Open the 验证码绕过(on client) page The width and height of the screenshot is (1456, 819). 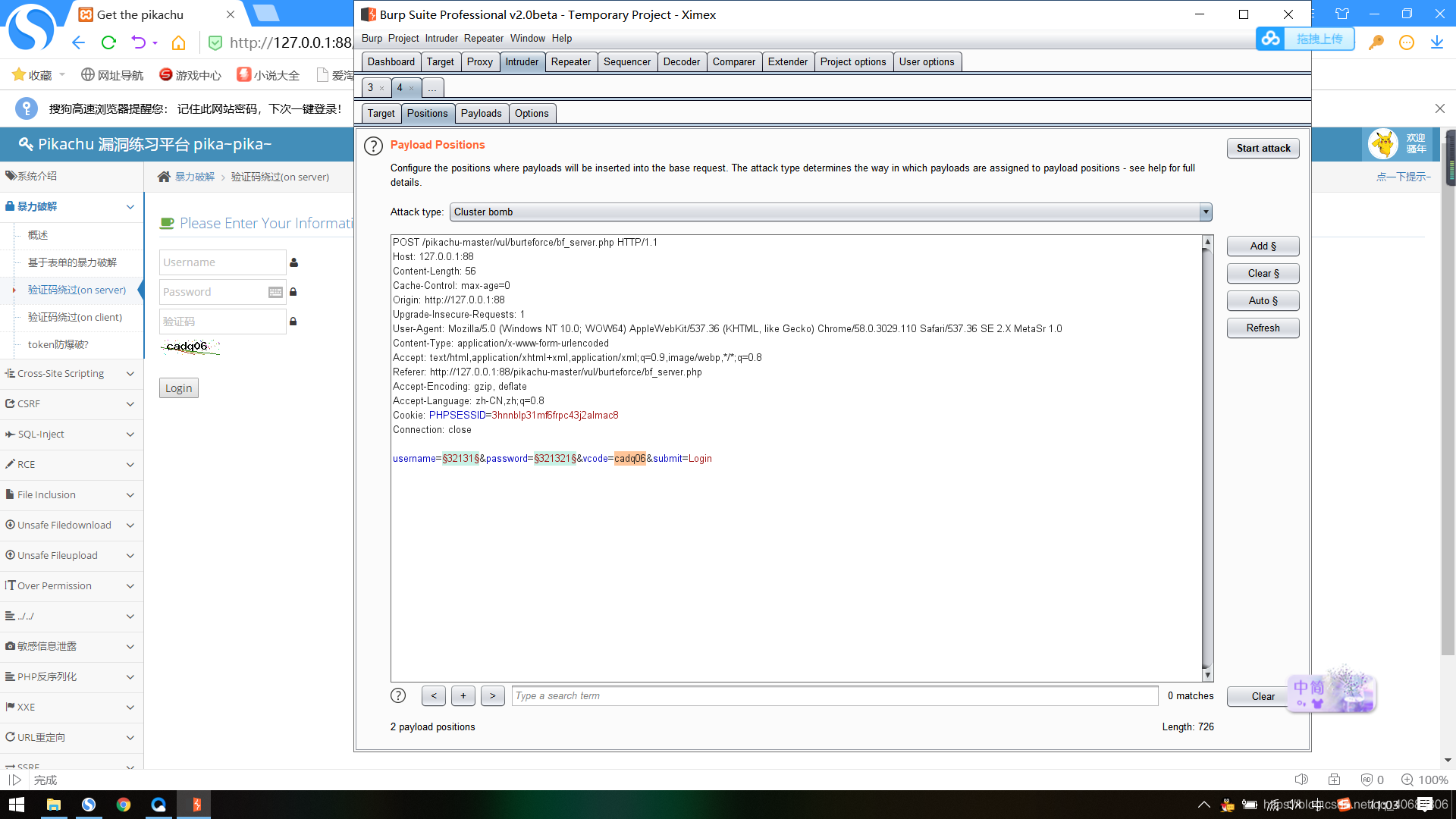pyautogui.click(x=75, y=317)
